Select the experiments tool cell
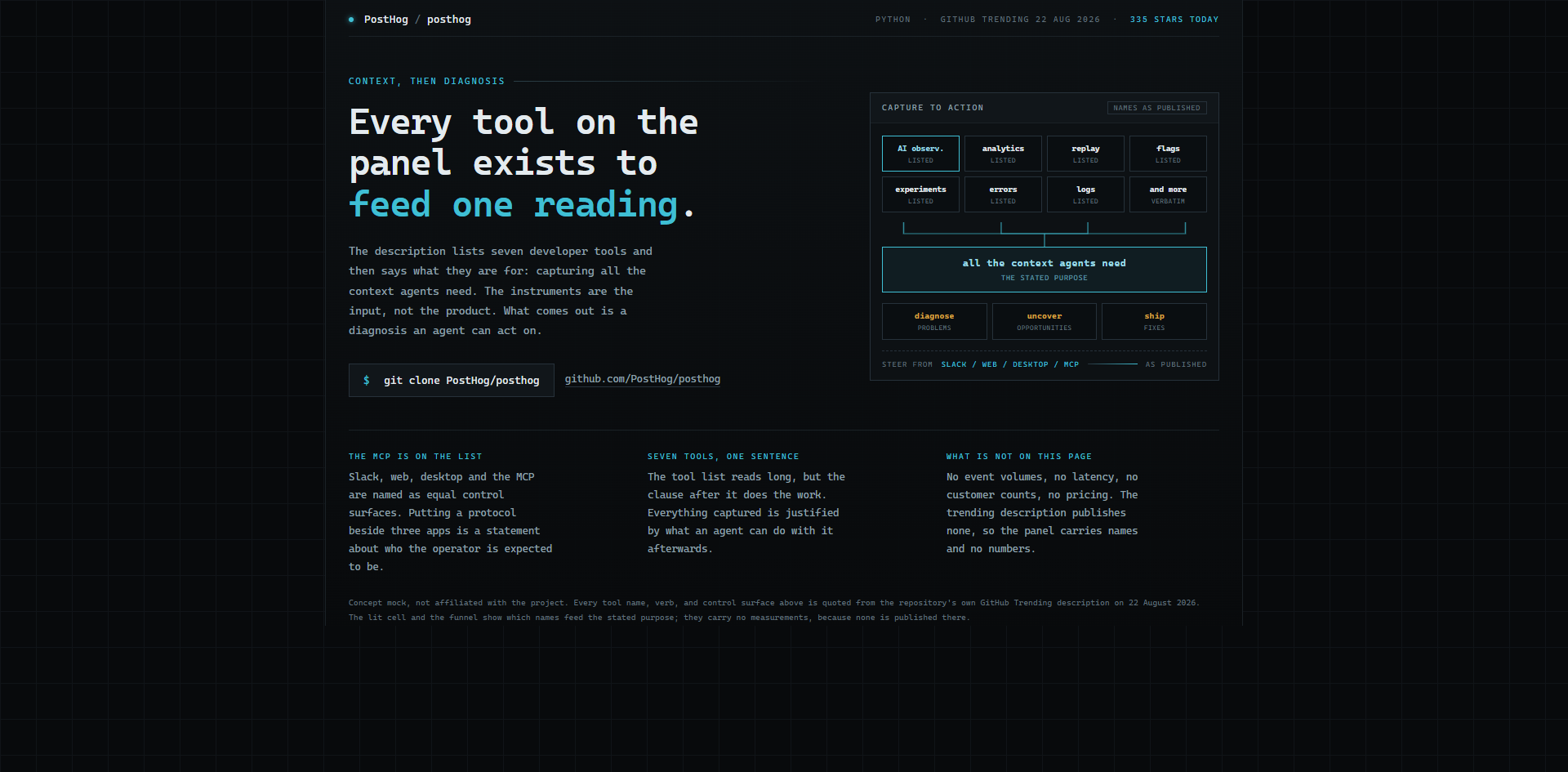The image size is (1568, 772). 920,194
